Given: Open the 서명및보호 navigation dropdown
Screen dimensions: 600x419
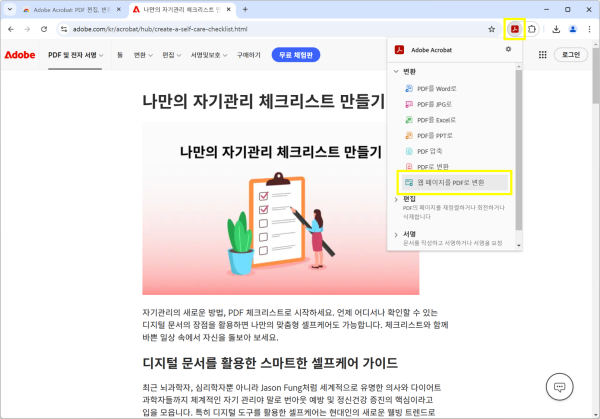Looking at the screenshot, I should tap(209, 55).
